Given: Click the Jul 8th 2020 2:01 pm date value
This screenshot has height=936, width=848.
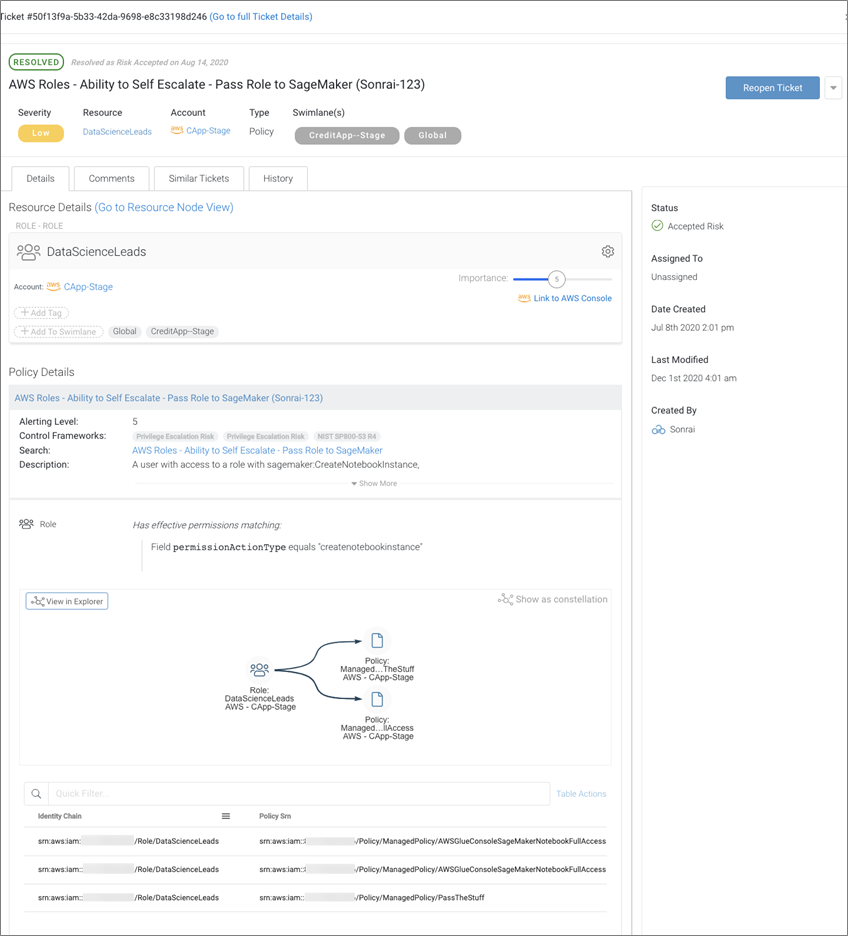Looking at the screenshot, I should [692, 328].
